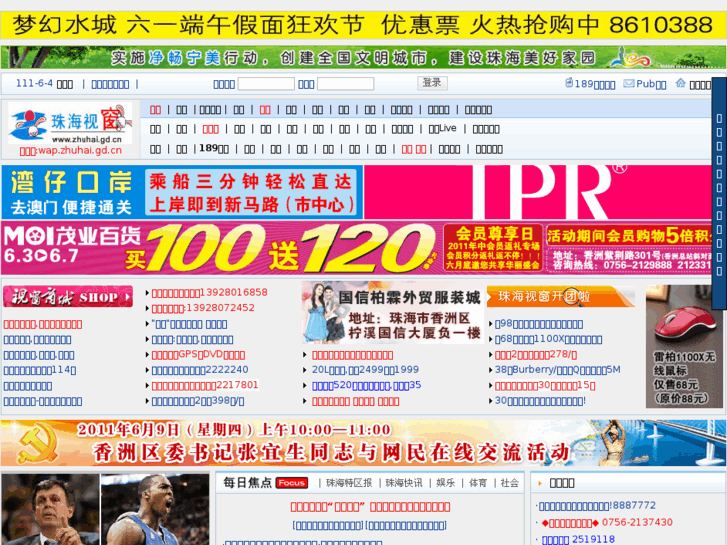Click the red listing 0756-2137430
The image size is (727, 545).
pyautogui.click(x=607, y=523)
